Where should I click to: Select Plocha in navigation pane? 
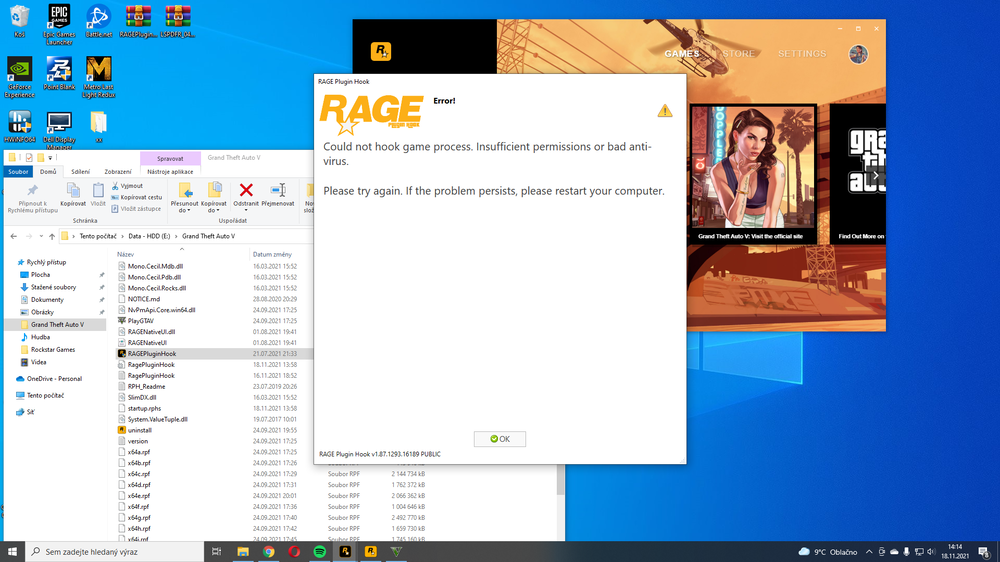pos(40,275)
